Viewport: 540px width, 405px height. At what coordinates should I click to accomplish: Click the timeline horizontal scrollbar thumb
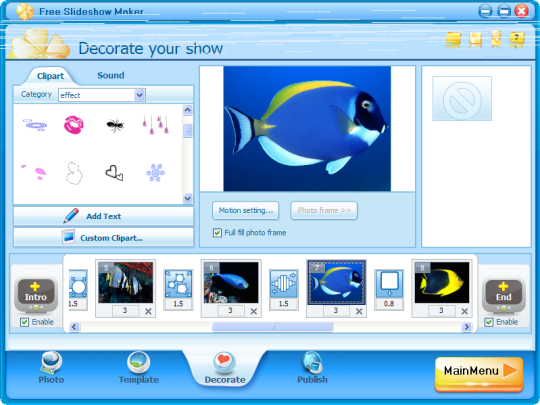272,326
